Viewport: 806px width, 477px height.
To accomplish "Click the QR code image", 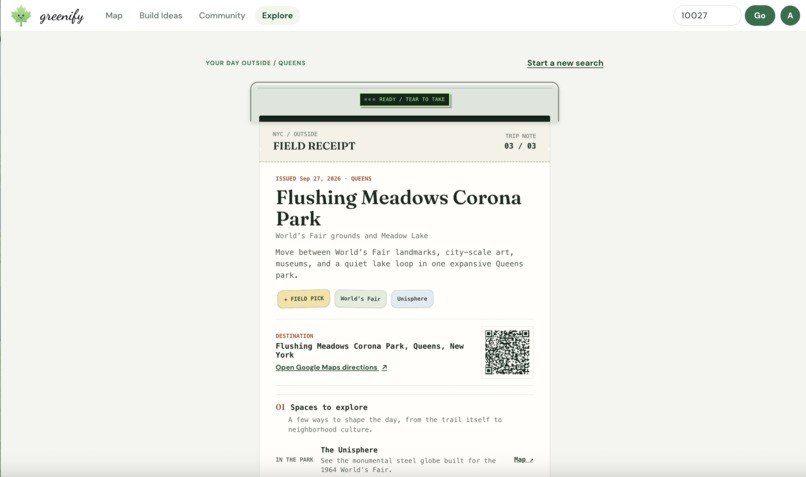I will (507, 352).
